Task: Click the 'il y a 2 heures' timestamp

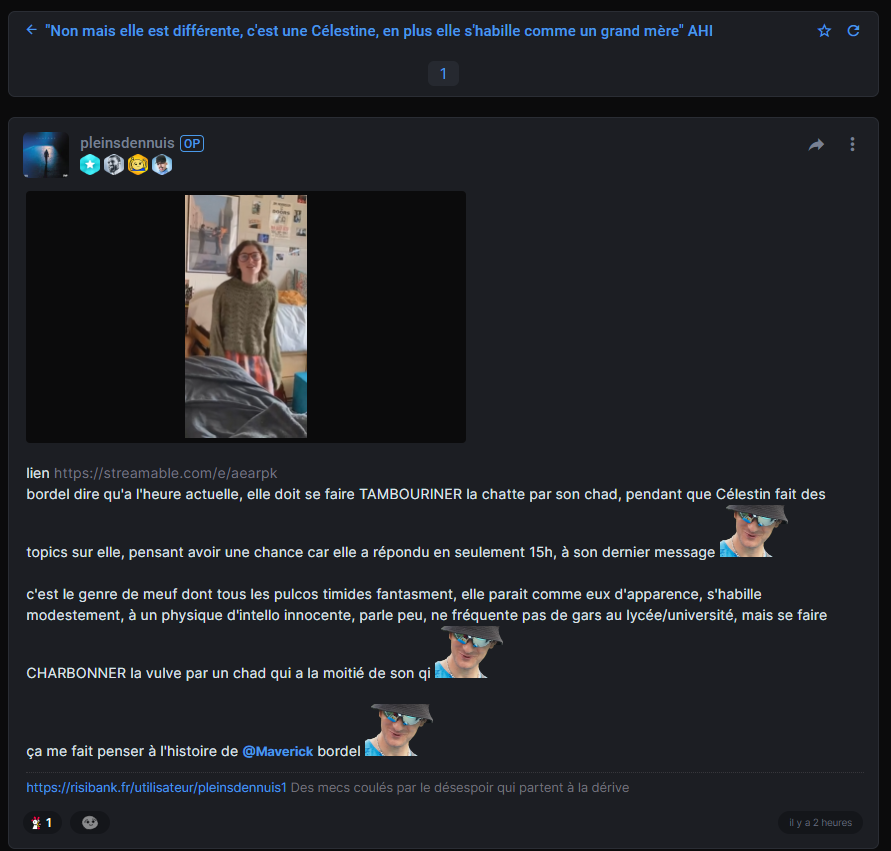Action: pyautogui.click(x=820, y=823)
